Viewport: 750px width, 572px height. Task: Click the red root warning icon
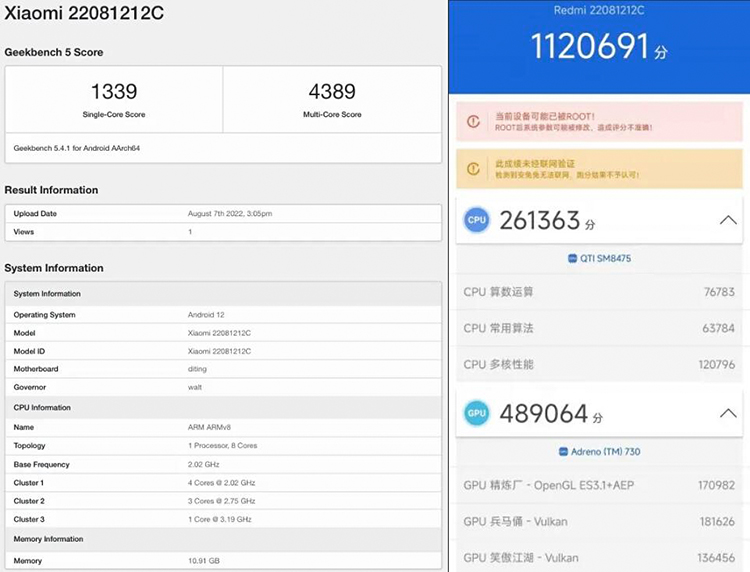[x=473, y=121]
